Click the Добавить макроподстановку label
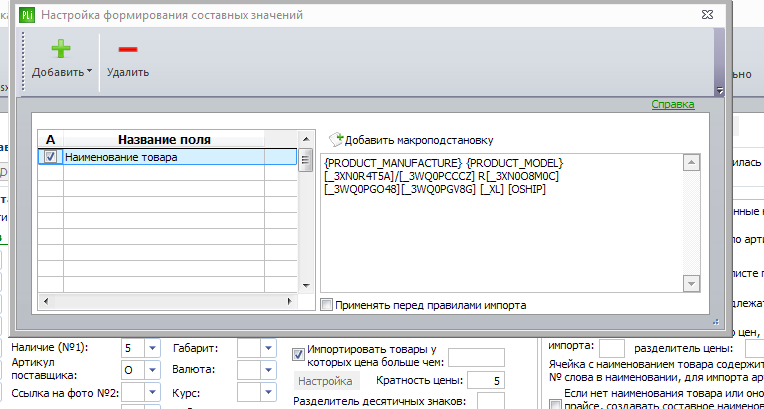Viewport: 764px width, 409px height. tap(419, 140)
